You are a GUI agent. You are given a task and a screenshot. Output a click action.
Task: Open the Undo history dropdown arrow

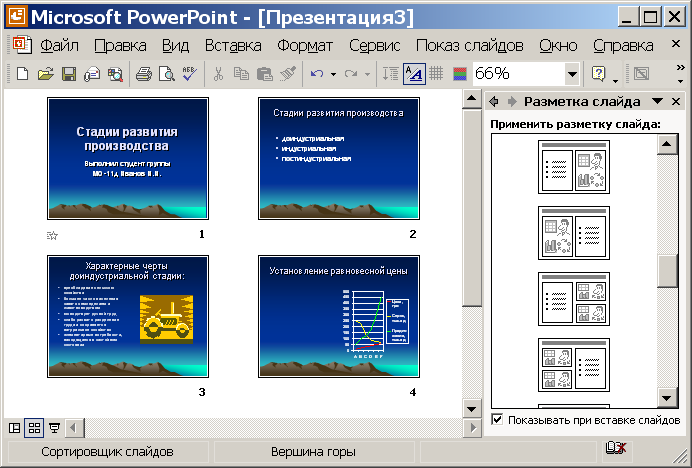pos(333,74)
